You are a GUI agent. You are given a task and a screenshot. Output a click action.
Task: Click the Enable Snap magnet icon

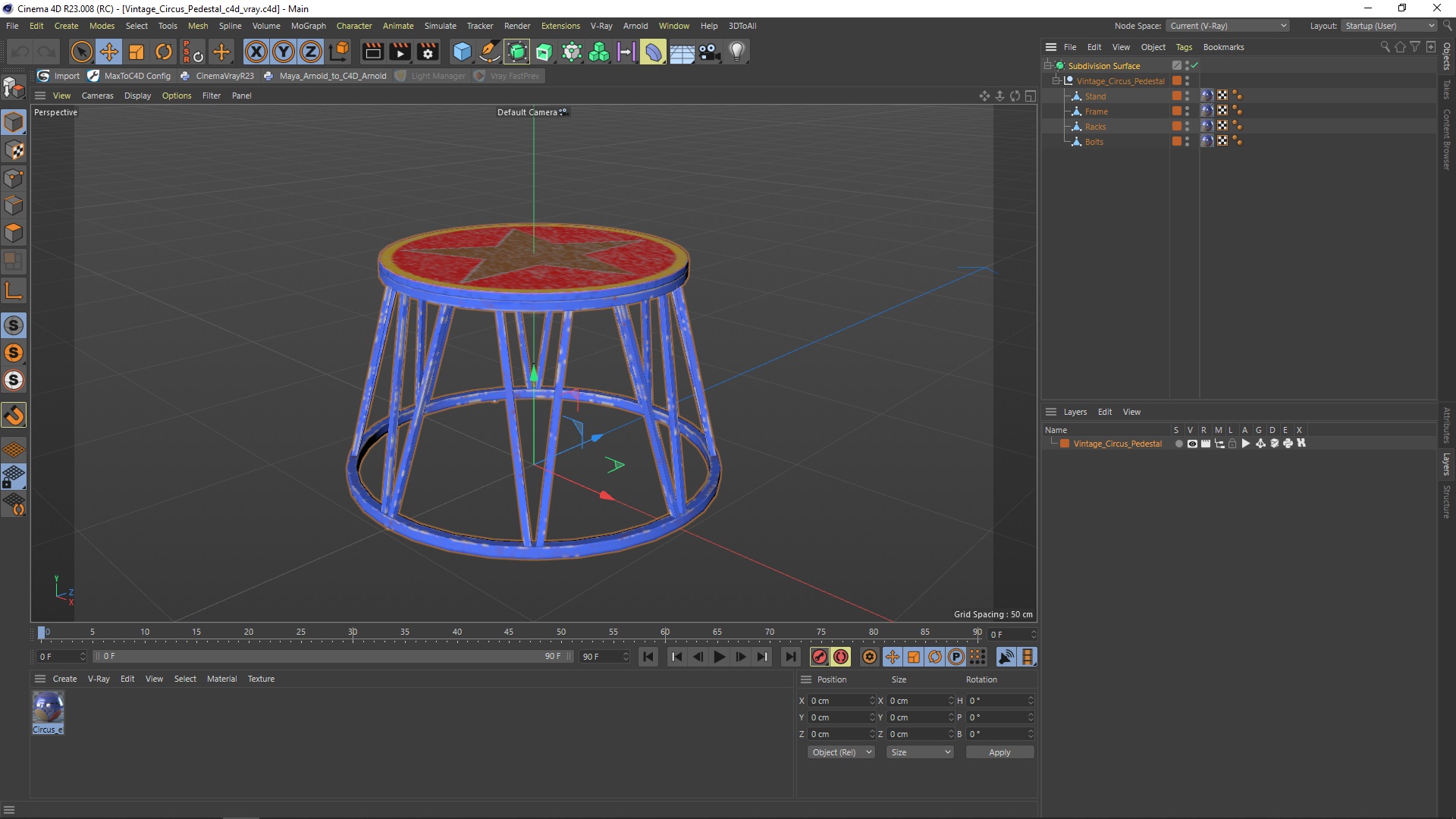coord(14,415)
